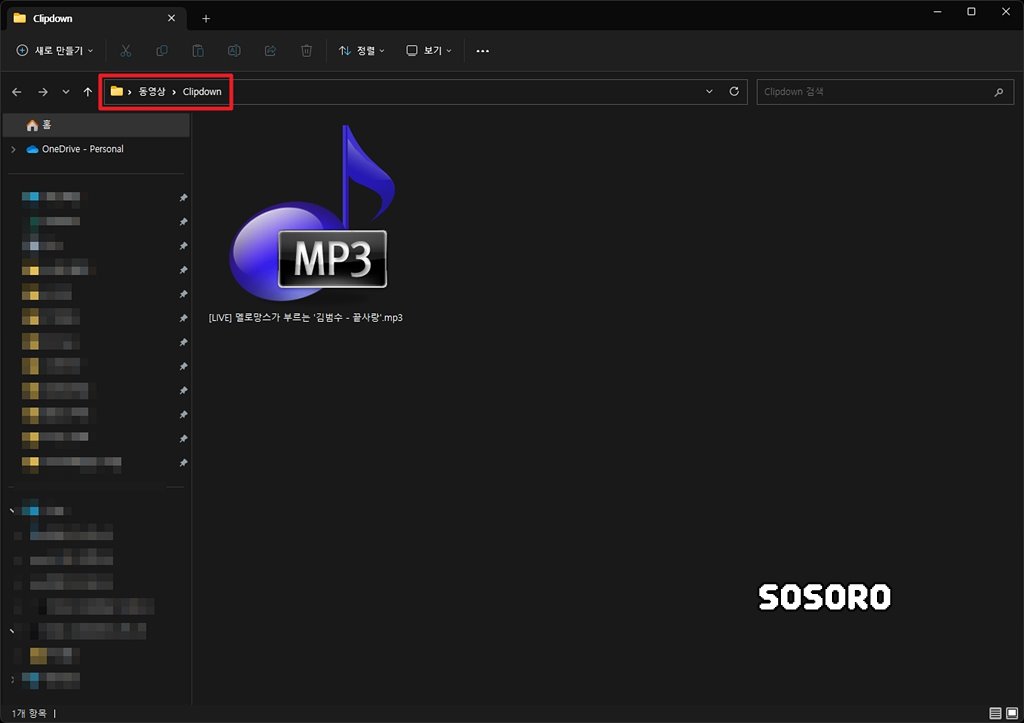The image size is (1024, 723).
Task: Click folder icon in address bar
Action: pyautogui.click(x=116, y=91)
